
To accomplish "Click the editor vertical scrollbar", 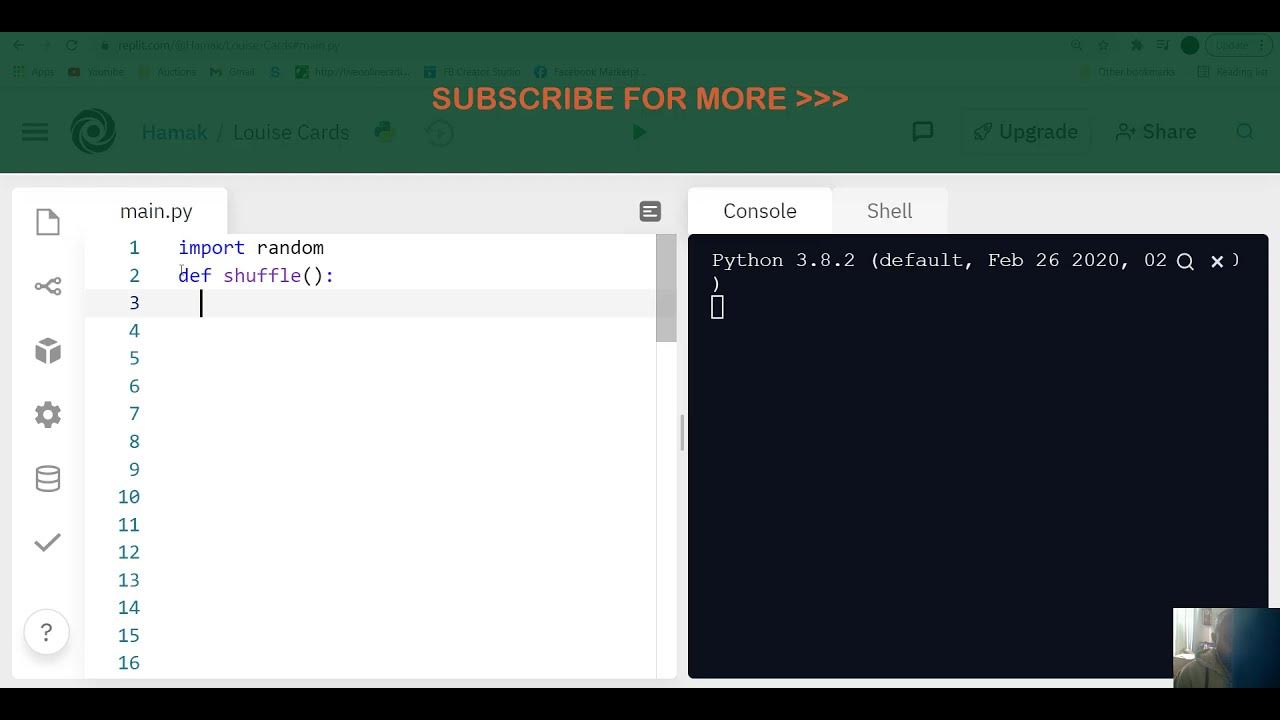I will point(666,288).
